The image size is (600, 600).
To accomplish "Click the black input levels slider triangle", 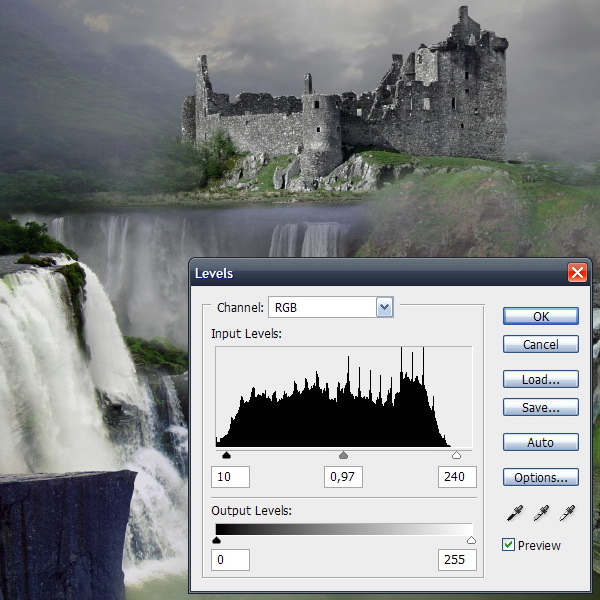I will click(x=226, y=455).
